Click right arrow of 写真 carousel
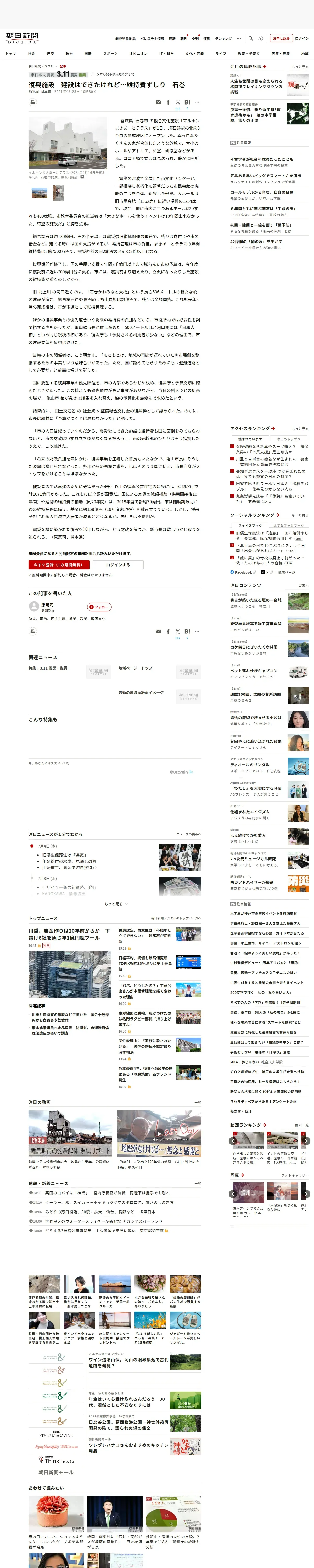 [x=306, y=1194]
